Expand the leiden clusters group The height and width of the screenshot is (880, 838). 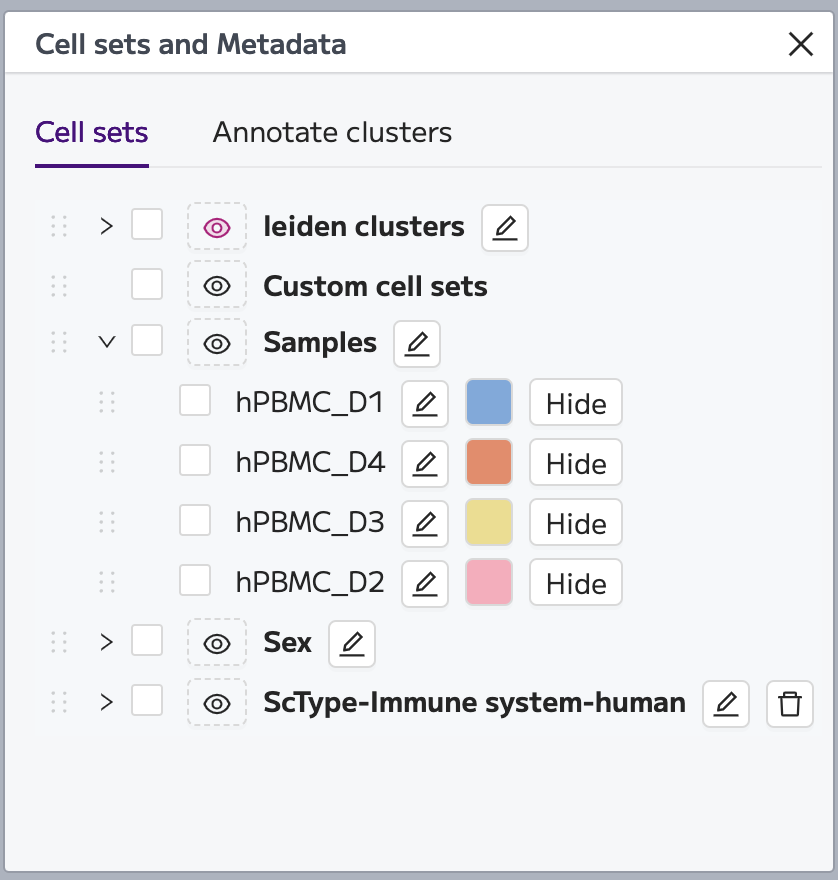coord(106,227)
